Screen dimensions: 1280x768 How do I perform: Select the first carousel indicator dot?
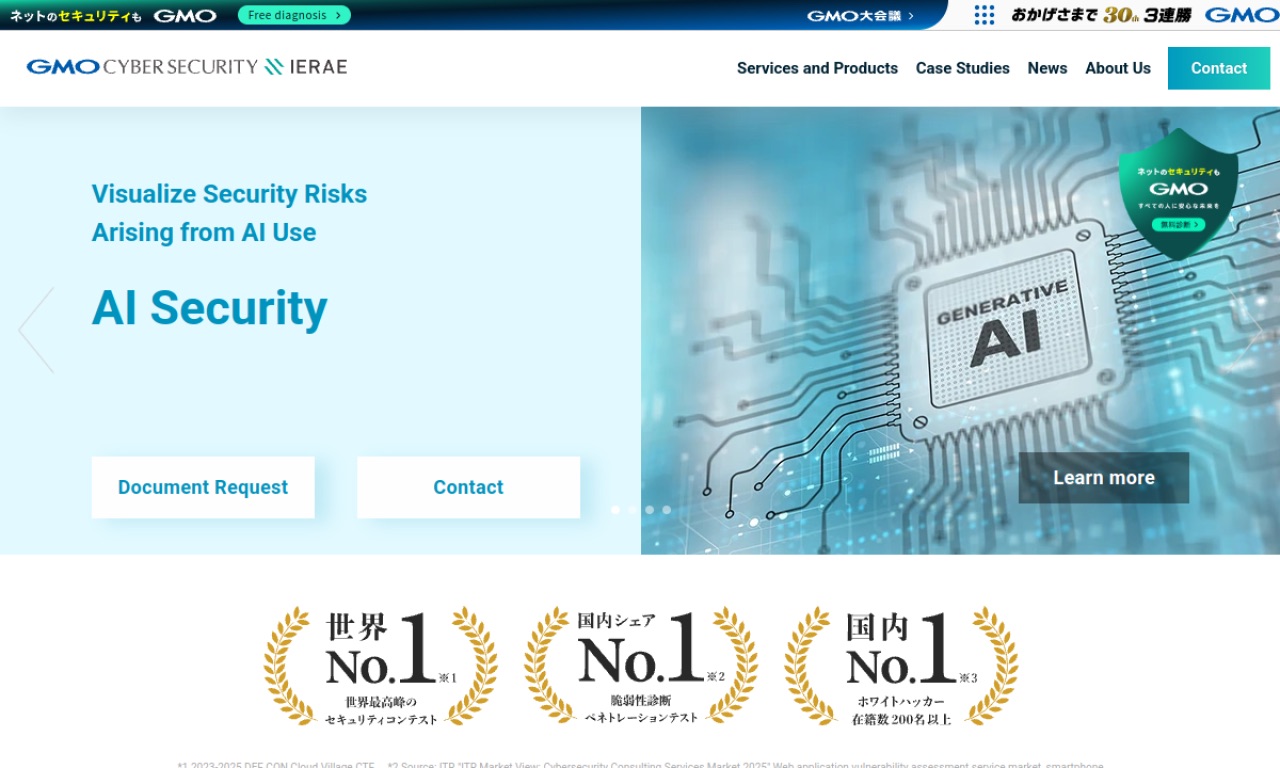pyautogui.click(x=615, y=510)
